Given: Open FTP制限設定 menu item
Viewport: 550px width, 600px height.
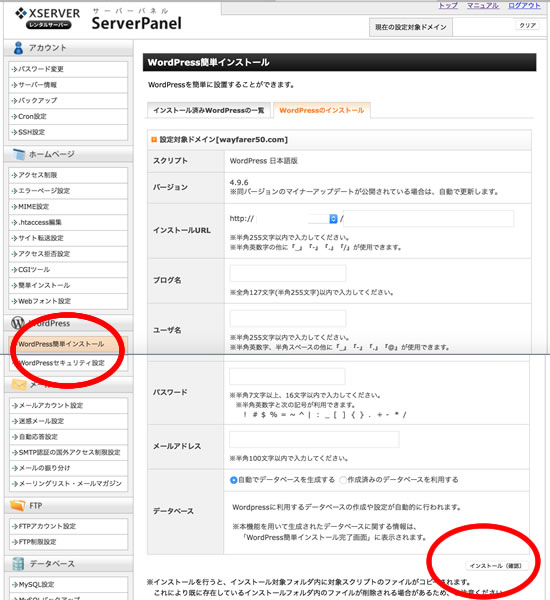Looking at the screenshot, I should click(68, 542).
